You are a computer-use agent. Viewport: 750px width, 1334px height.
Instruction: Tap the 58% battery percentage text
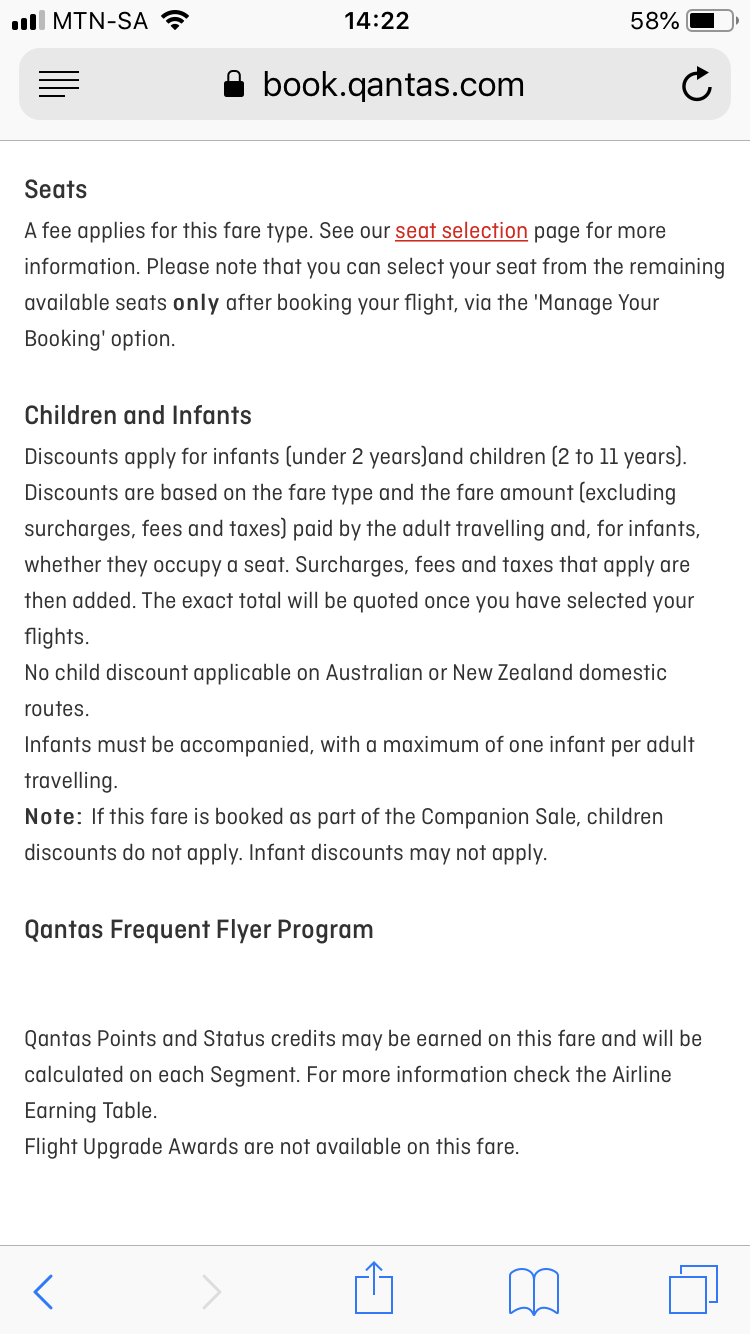655,20
